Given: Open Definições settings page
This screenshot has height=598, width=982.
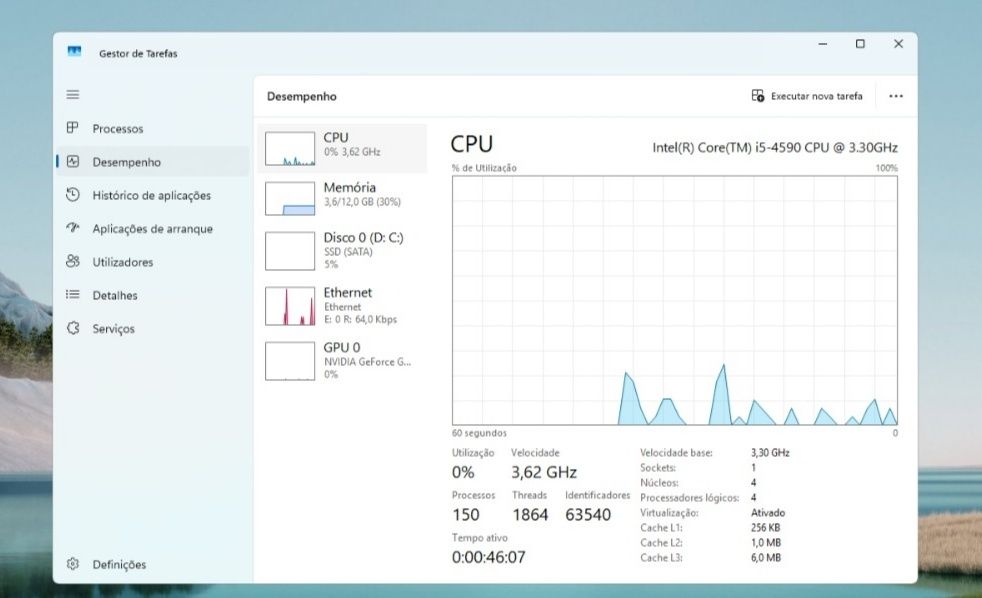Looking at the screenshot, I should (x=153, y=564).
